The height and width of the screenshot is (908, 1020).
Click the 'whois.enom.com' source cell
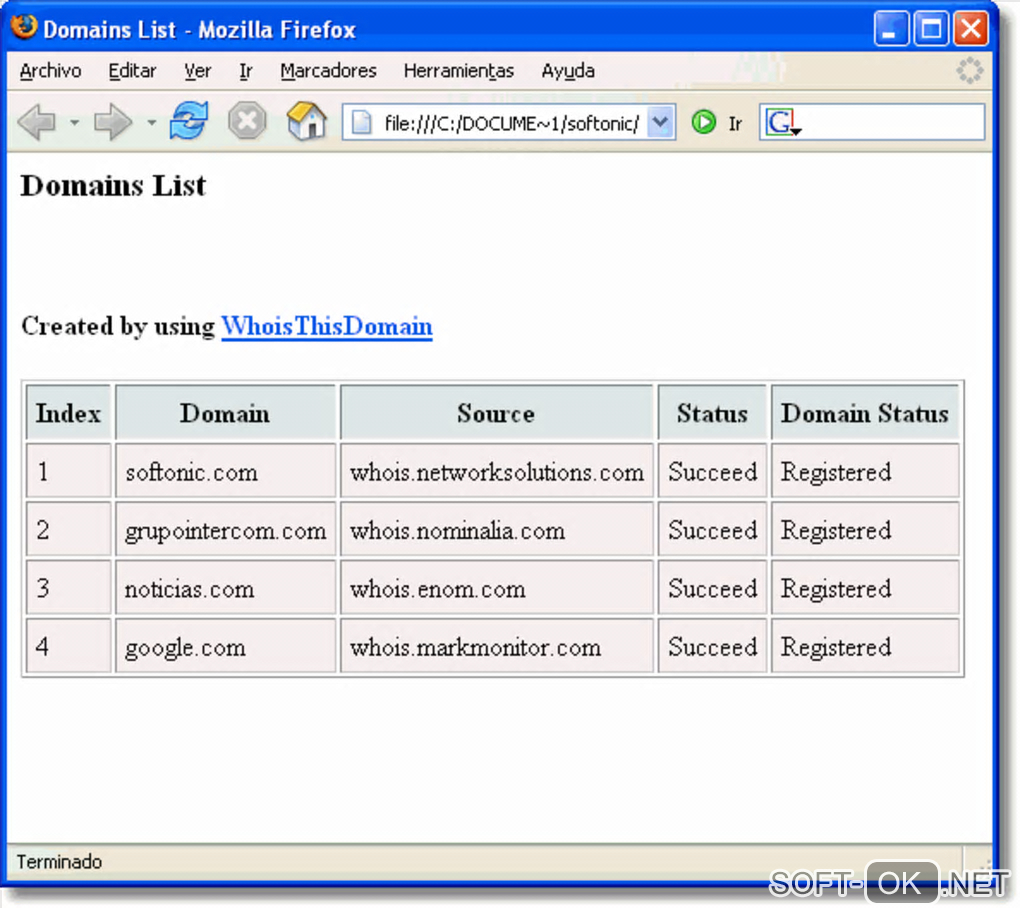[x=496, y=588]
